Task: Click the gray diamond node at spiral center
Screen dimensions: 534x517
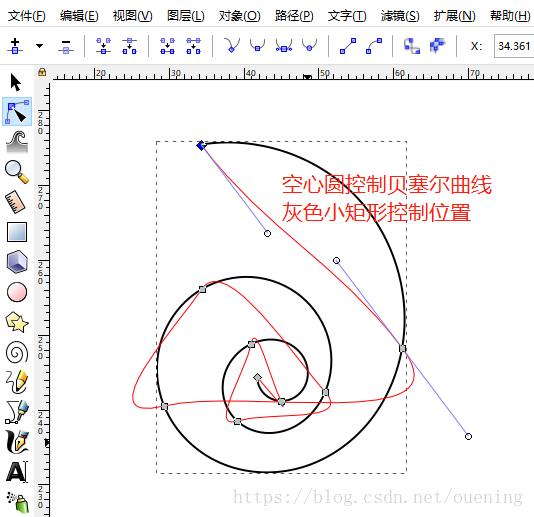Action: click(x=257, y=377)
